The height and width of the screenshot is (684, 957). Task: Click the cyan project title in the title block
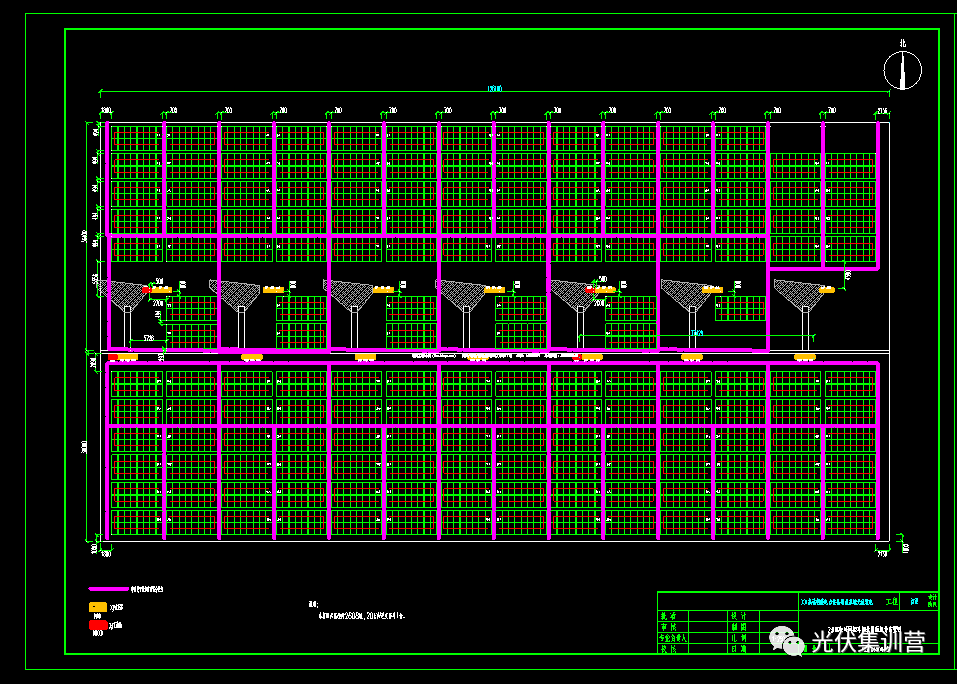coord(835,602)
